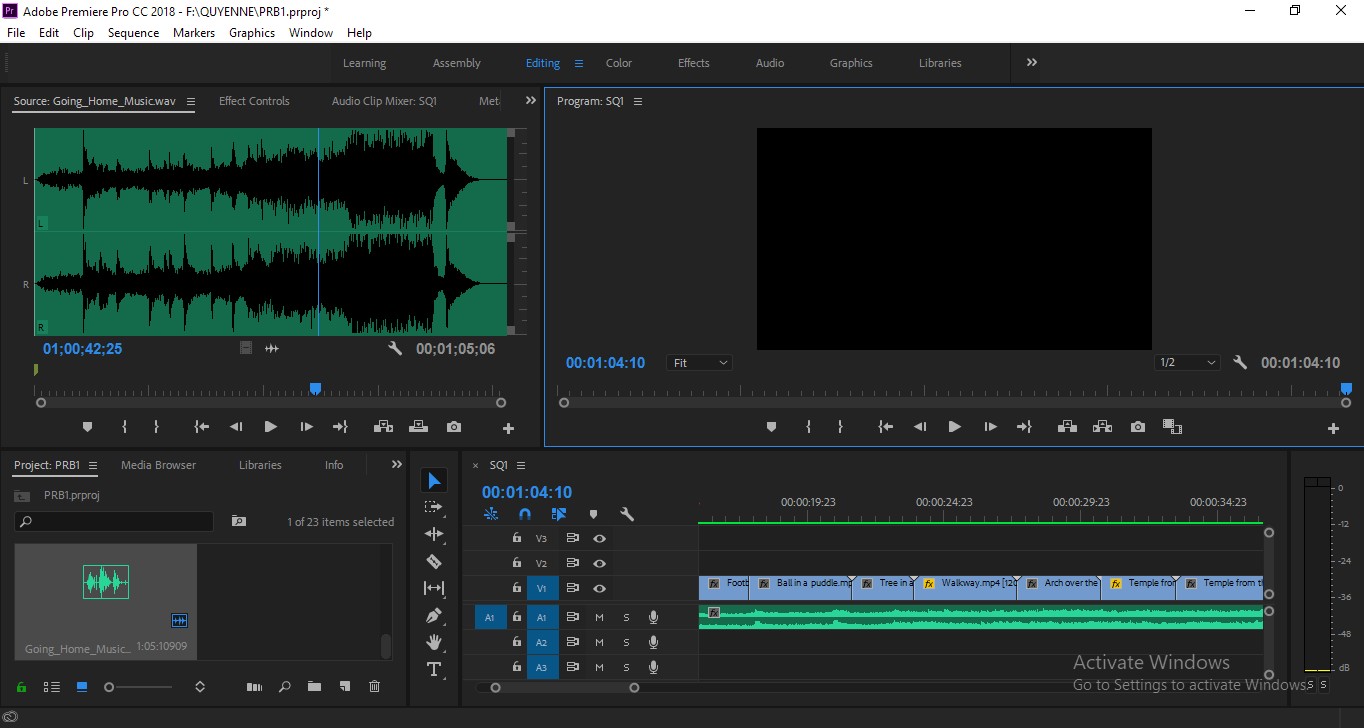
Task: Toggle Linked Selection in timeline
Action: [559, 514]
